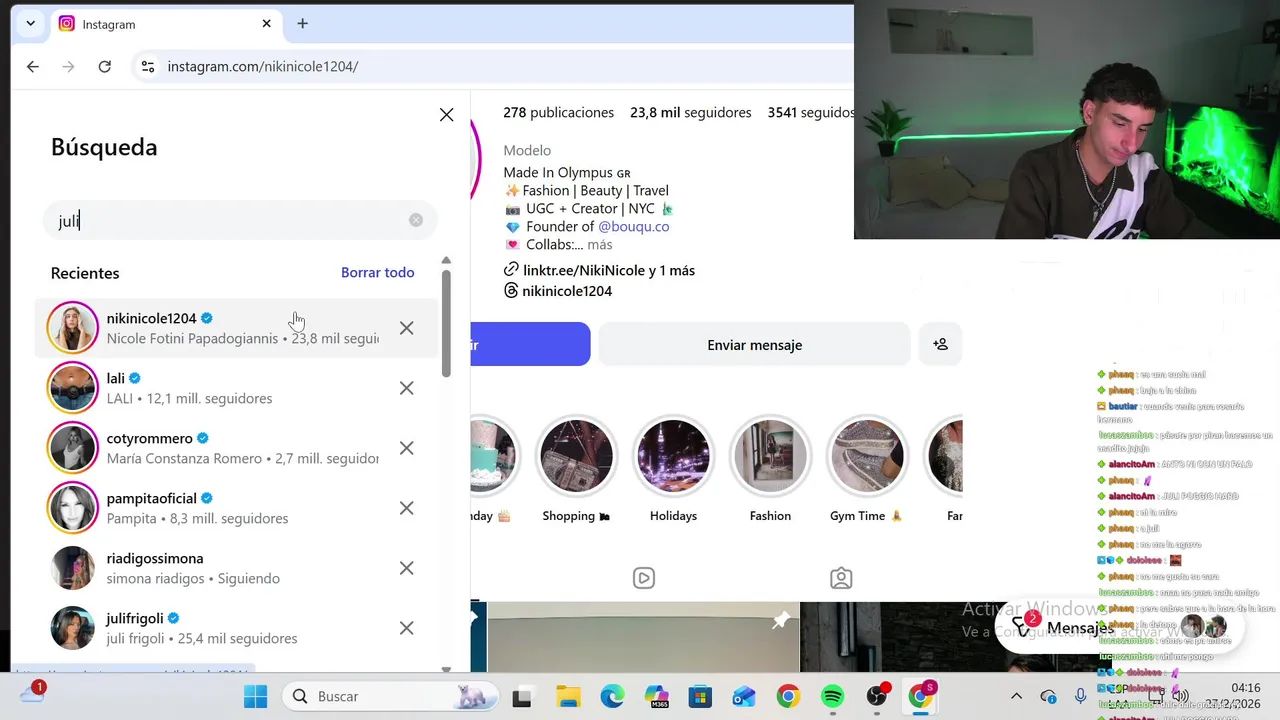Open the Windows Start menu
This screenshot has width=1280, height=720.
pyautogui.click(x=256, y=696)
